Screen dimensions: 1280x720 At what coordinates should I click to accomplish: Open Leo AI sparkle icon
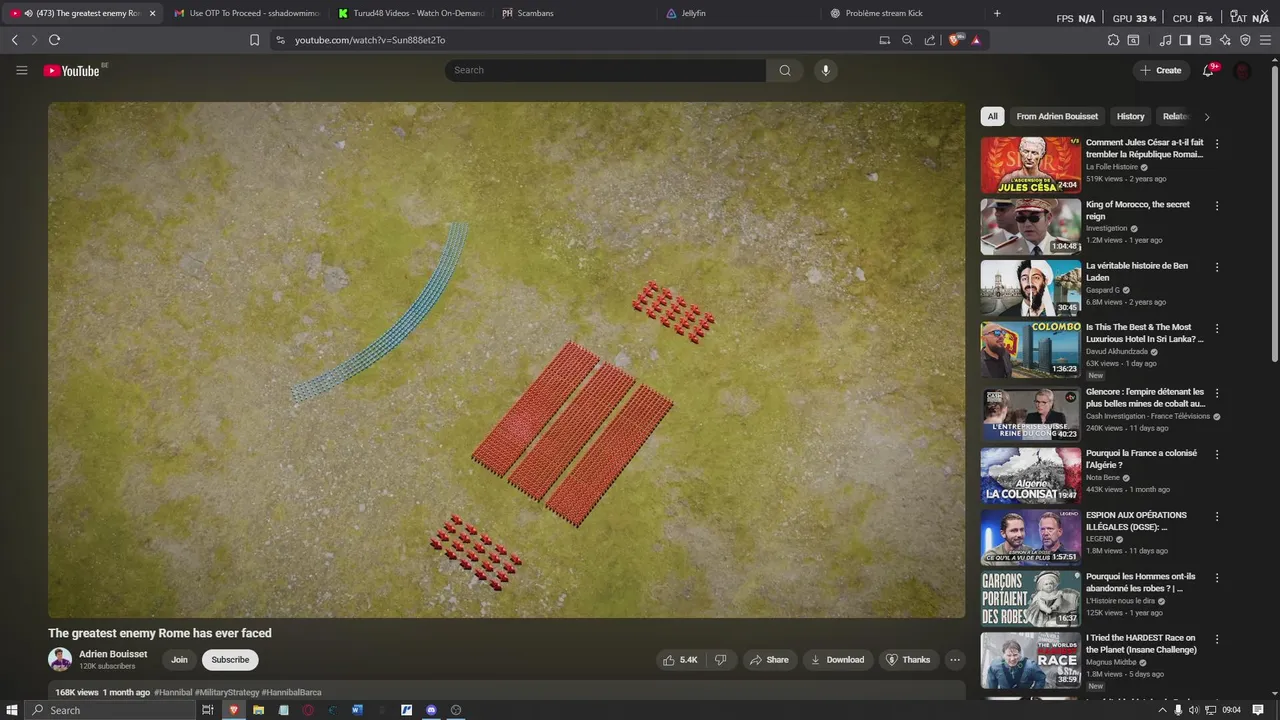[1225, 40]
